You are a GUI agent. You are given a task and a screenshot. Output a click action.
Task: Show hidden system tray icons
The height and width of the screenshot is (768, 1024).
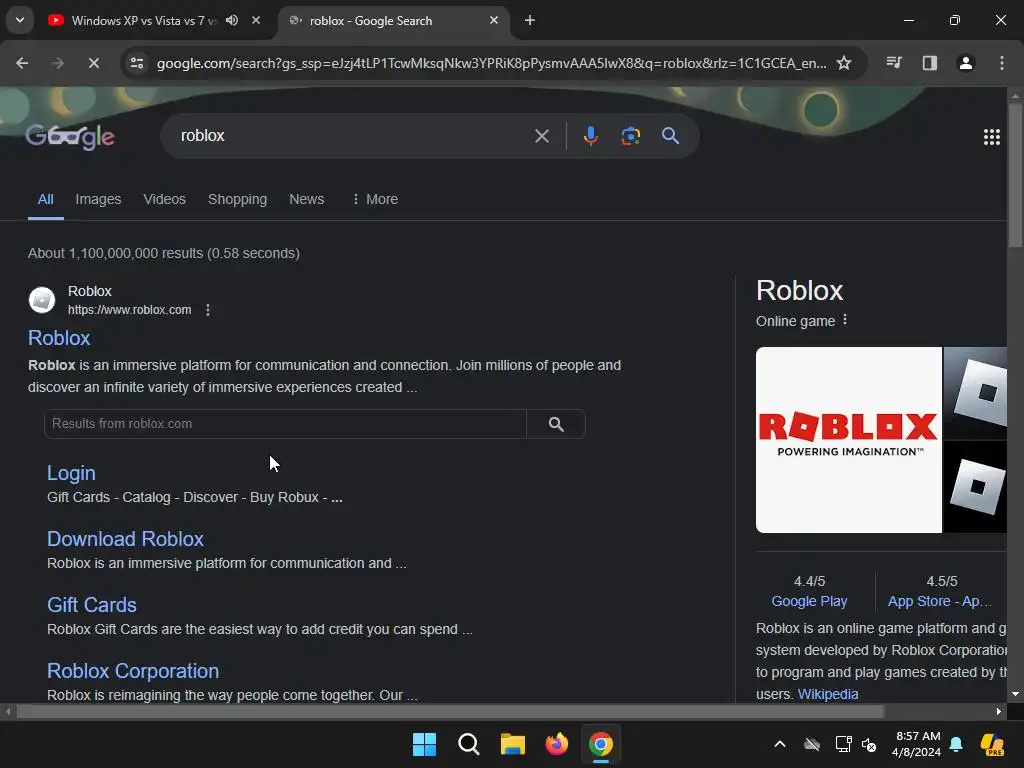(780, 744)
